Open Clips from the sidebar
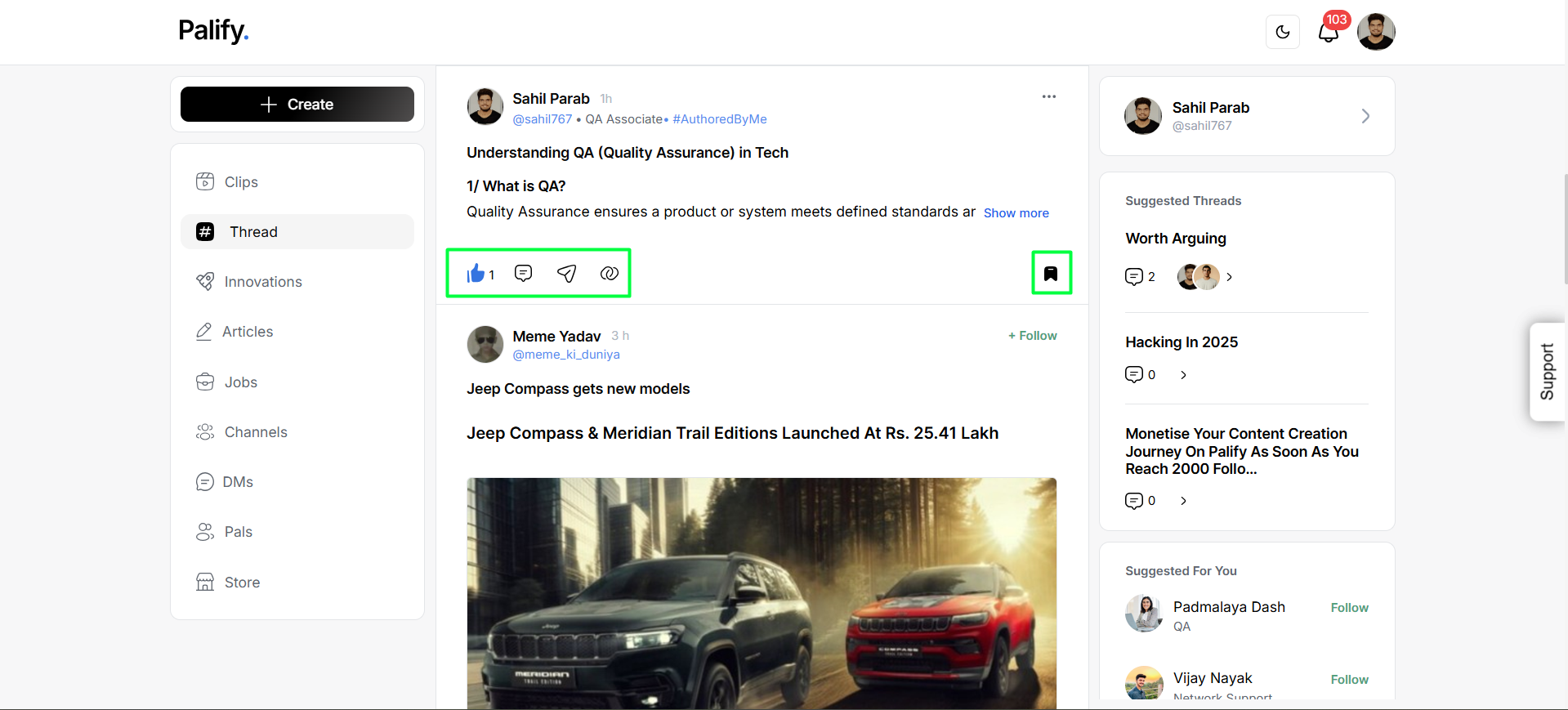Screen dimensions: 1568x710 point(297,181)
